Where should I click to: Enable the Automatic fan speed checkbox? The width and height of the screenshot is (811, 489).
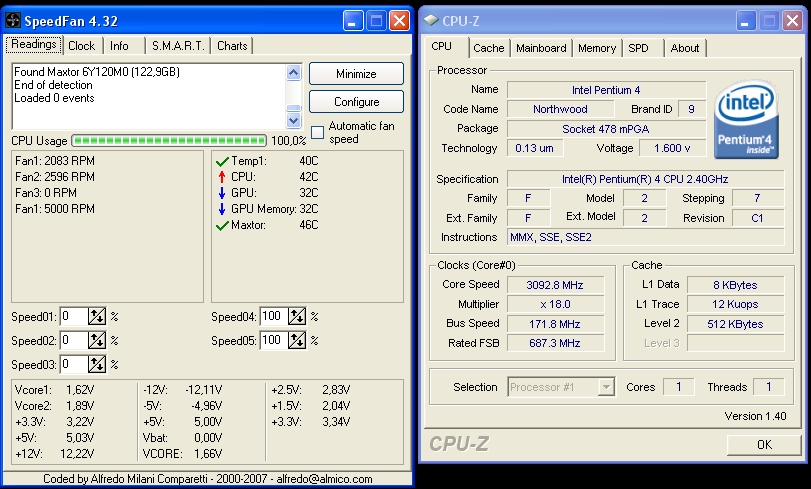(318, 132)
